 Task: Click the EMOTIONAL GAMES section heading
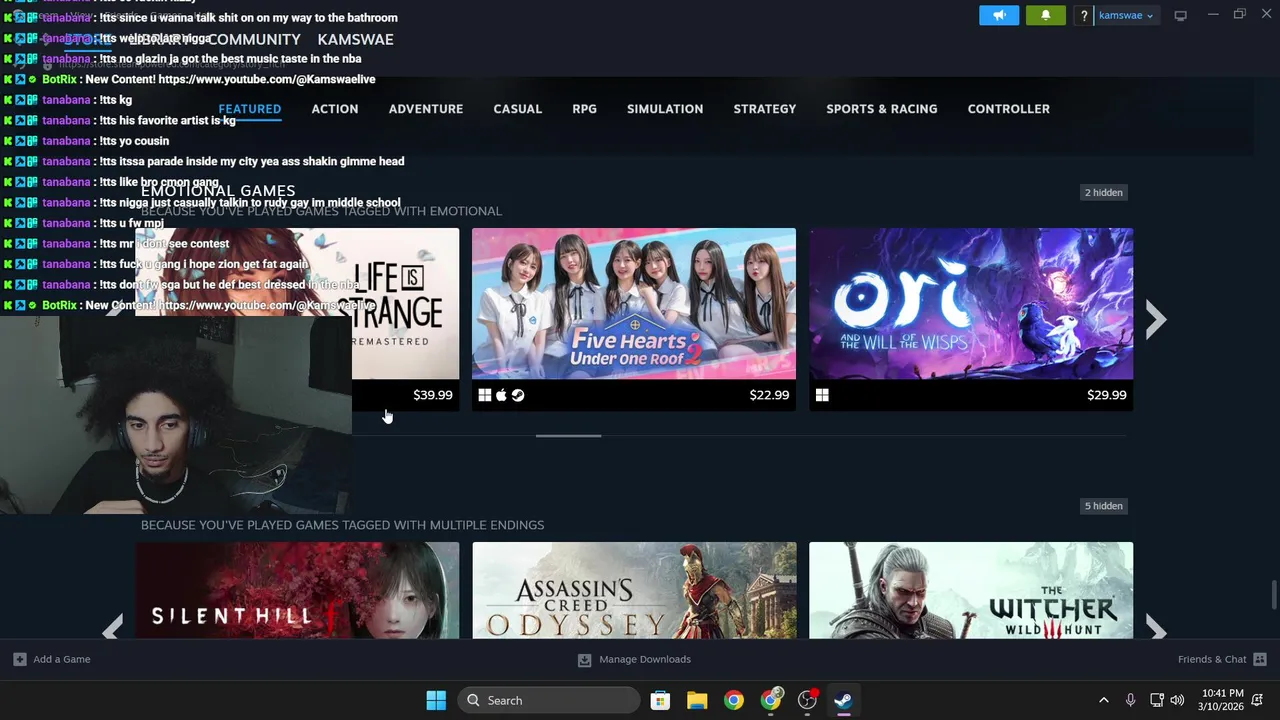pyautogui.click(x=218, y=191)
